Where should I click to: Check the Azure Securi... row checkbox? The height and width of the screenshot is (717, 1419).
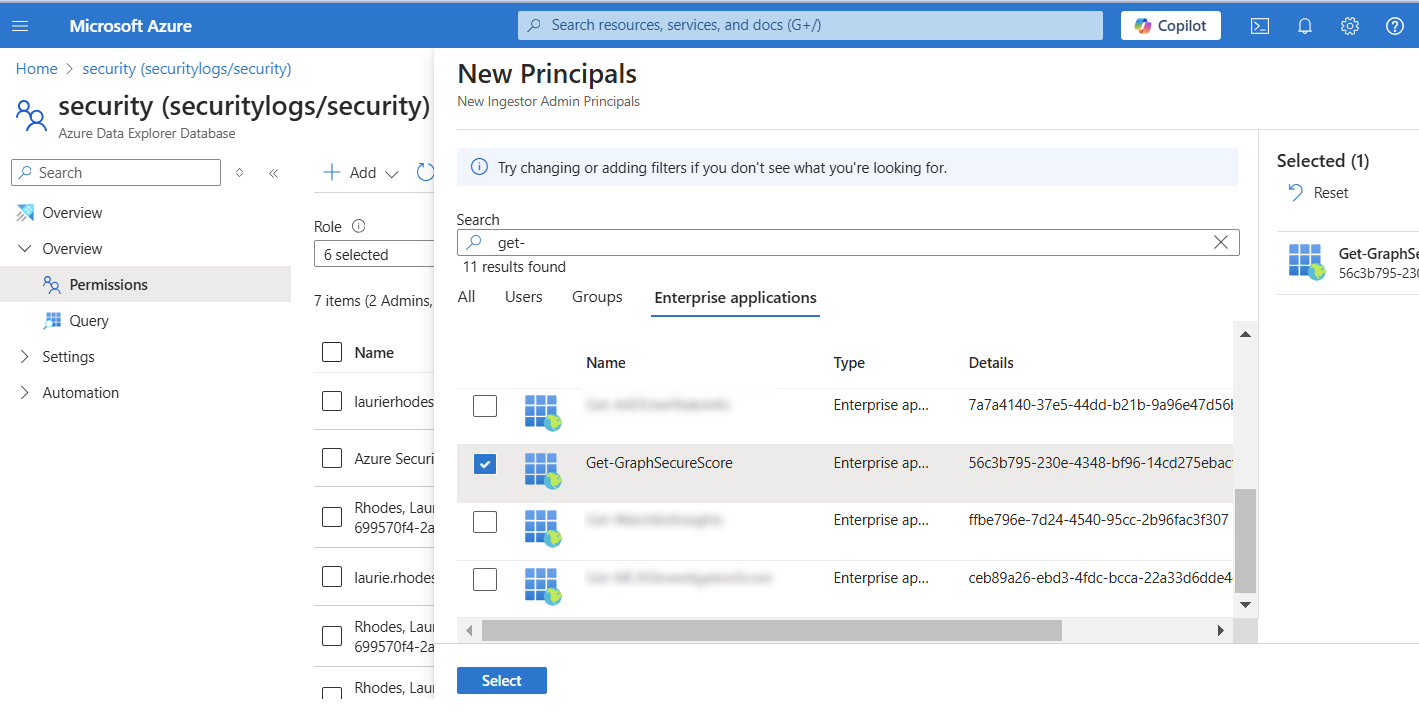pyautogui.click(x=332, y=458)
